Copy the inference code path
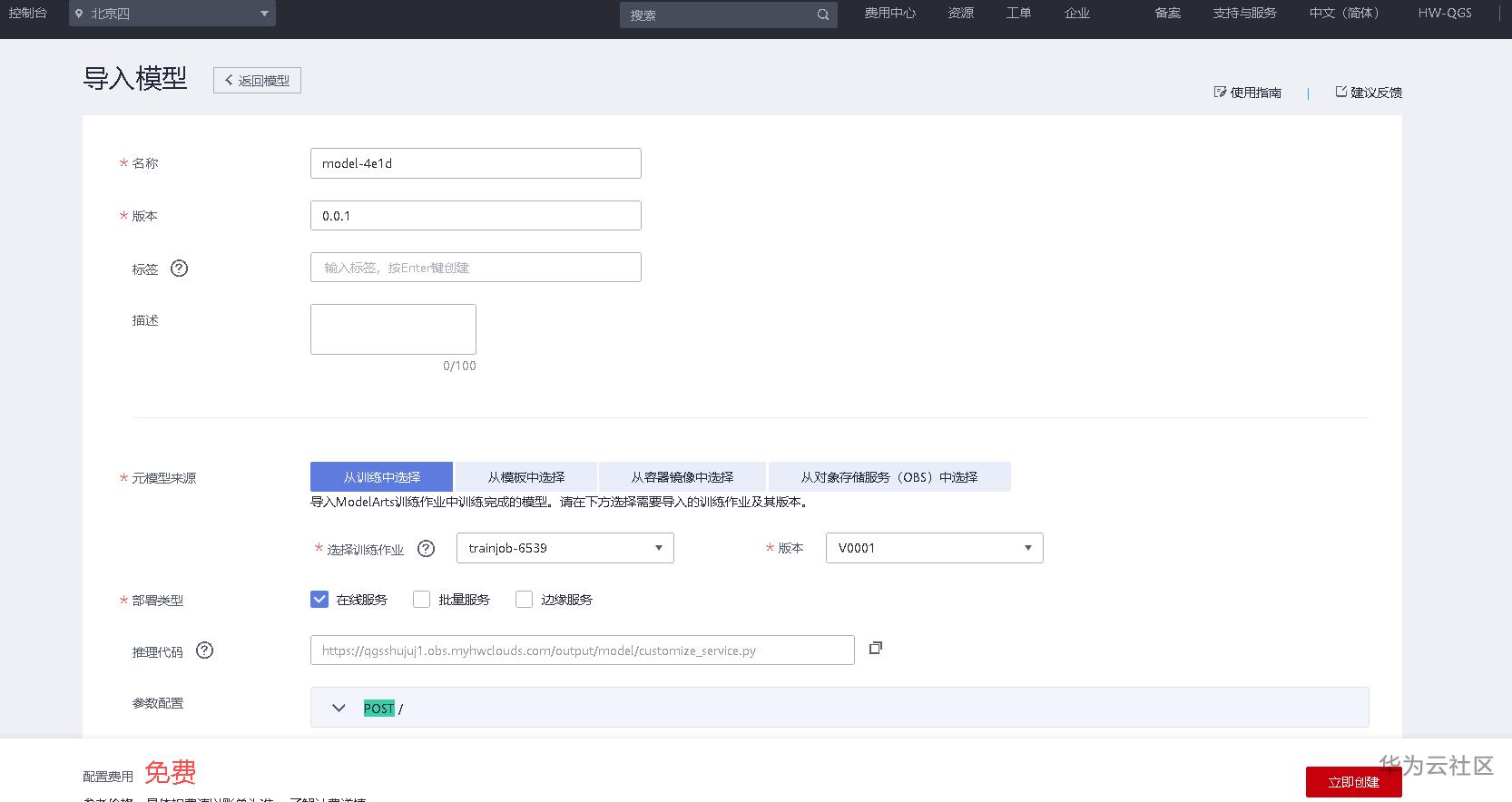Viewport: 1512px width, 802px height. point(876,648)
